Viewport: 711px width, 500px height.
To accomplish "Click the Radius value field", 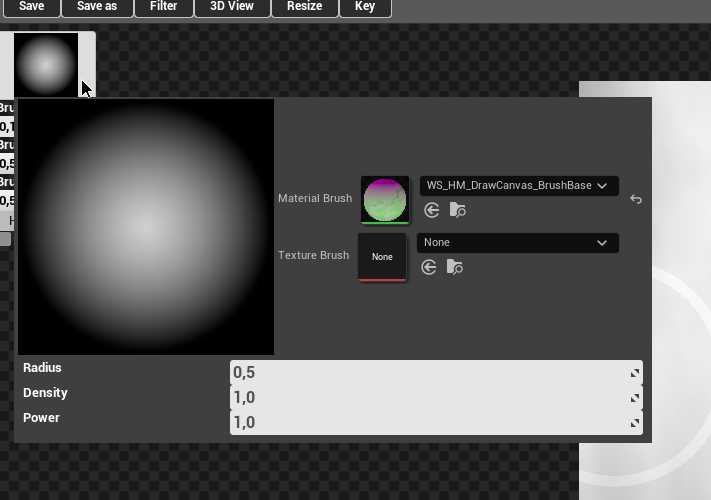I will 430,373.
